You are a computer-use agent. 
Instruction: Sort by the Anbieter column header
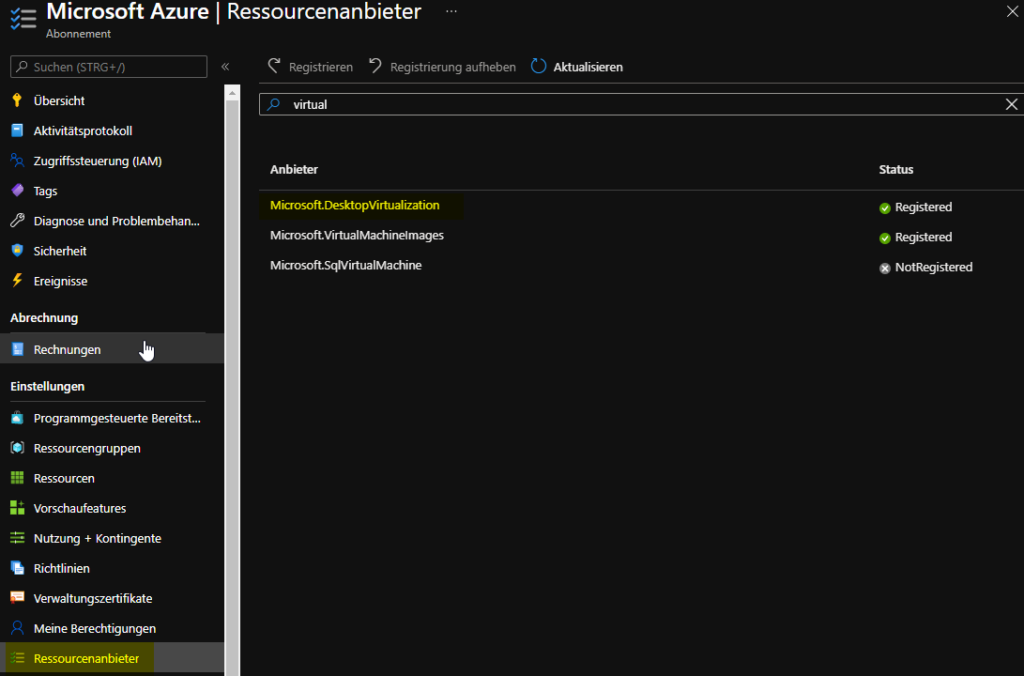(294, 169)
